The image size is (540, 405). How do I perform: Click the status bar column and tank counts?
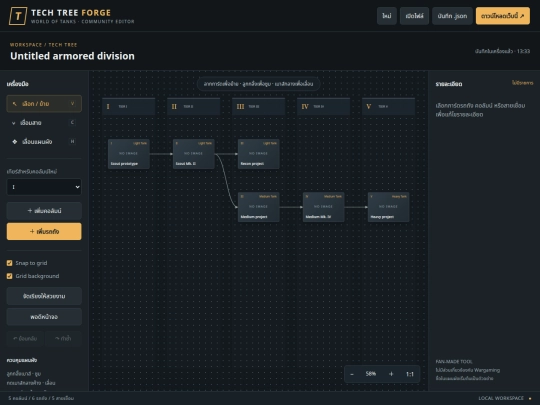click(x=41, y=398)
